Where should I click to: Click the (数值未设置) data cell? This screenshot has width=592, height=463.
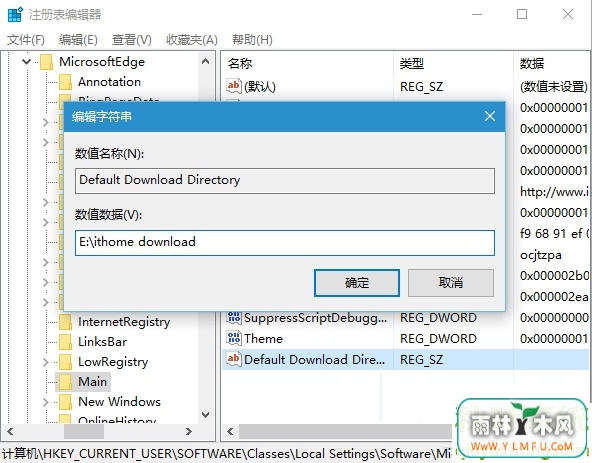[x=553, y=87]
